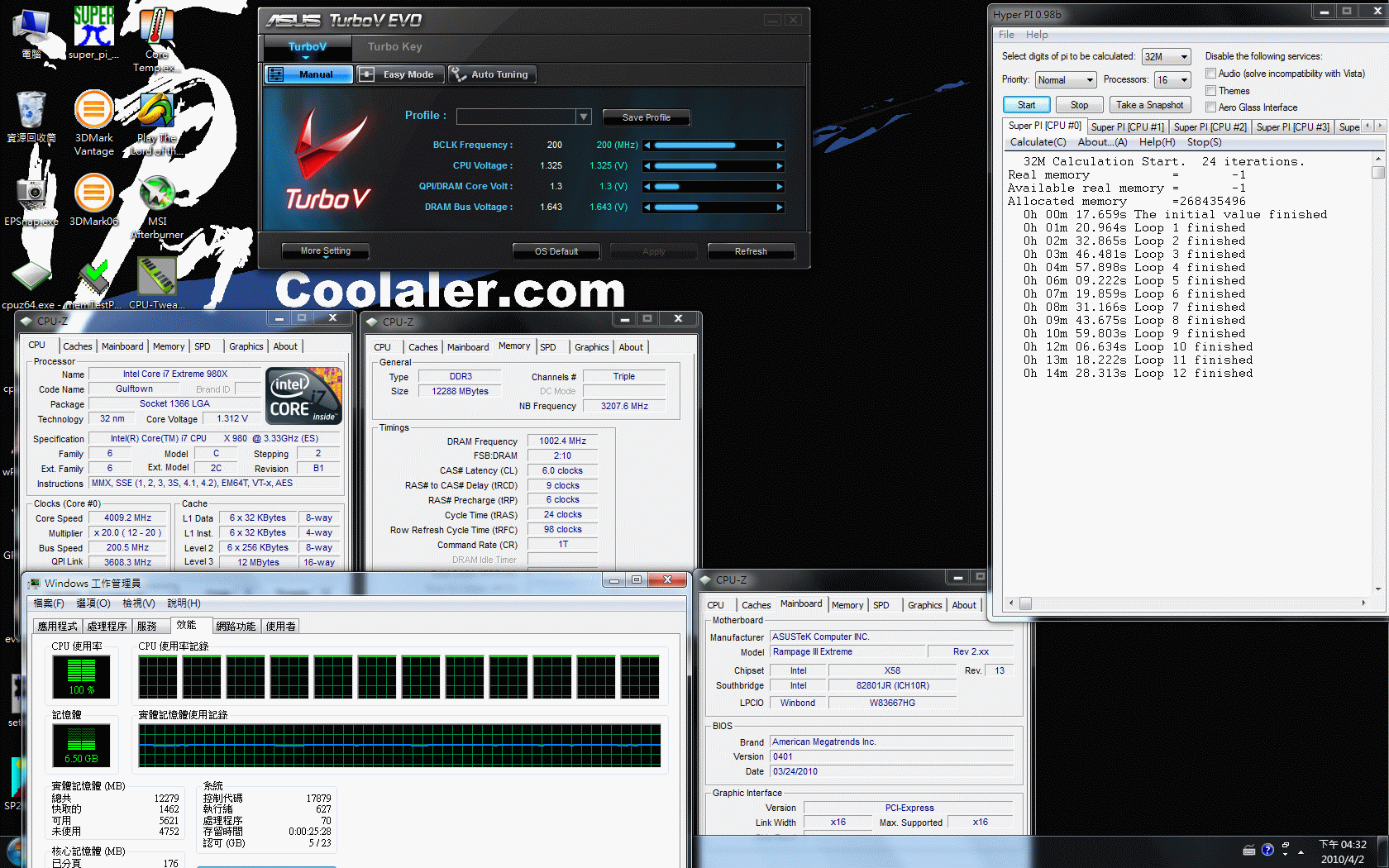
Task: Open the View menu in Task Manager
Action: point(138,603)
